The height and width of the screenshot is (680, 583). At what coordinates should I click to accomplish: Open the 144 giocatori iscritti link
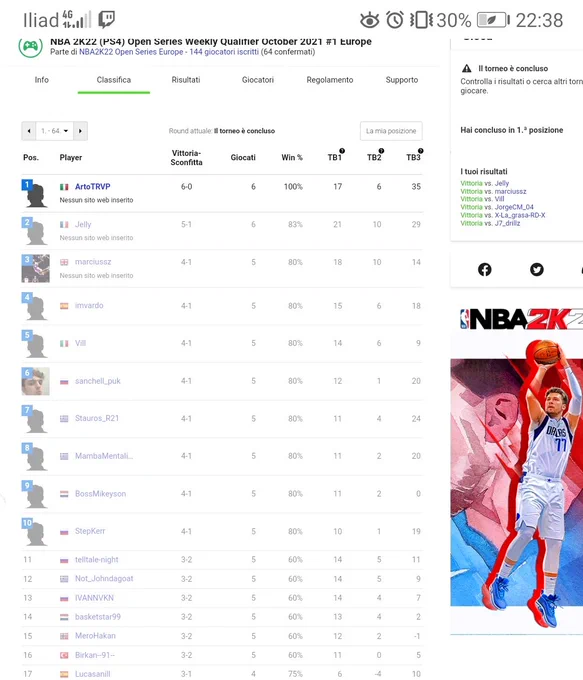point(224,52)
